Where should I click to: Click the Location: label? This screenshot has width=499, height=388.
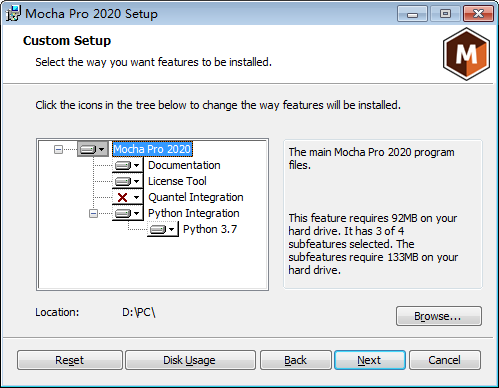coord(57,312)
